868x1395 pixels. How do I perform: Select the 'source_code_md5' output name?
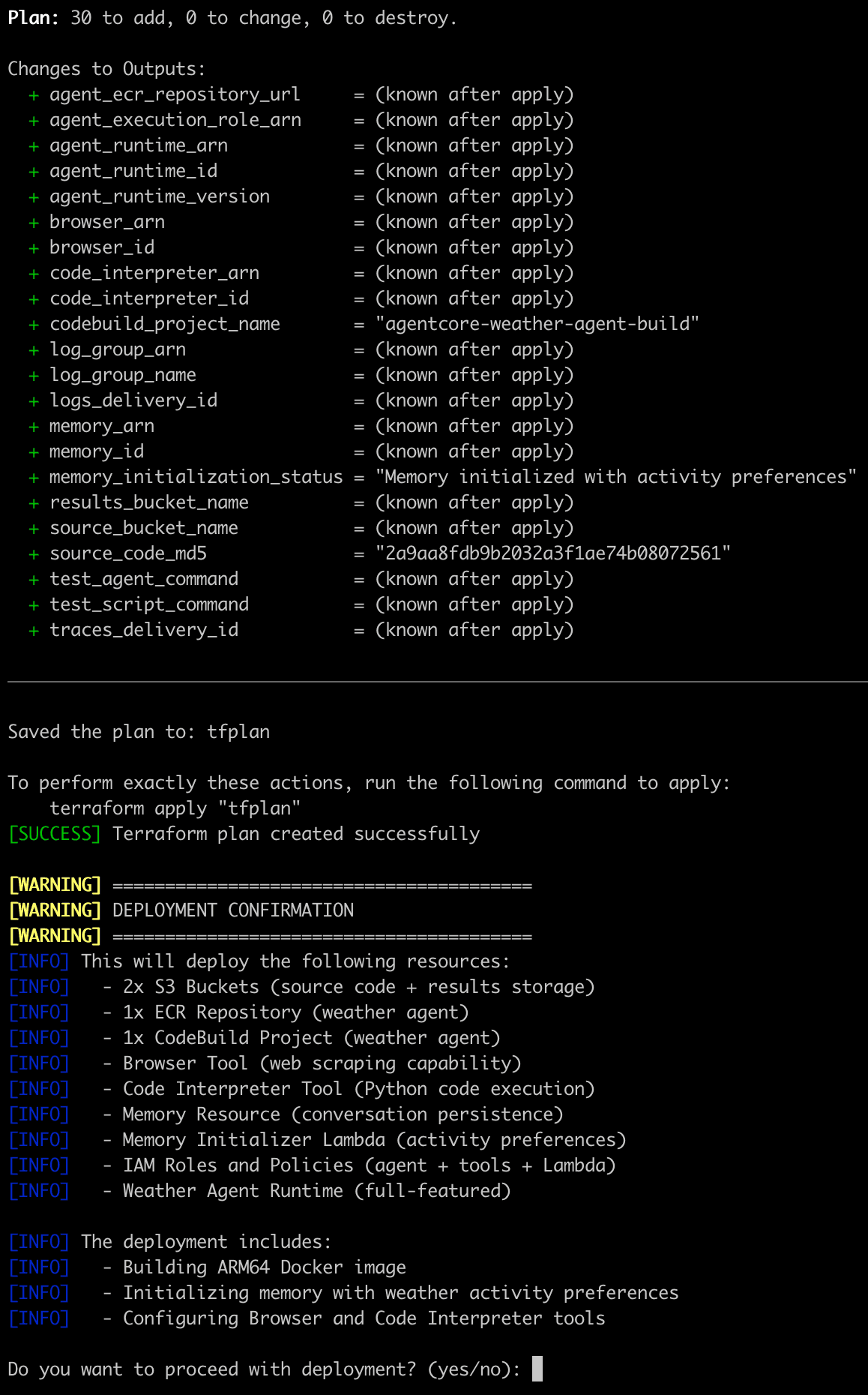click(x=128, y=553)
